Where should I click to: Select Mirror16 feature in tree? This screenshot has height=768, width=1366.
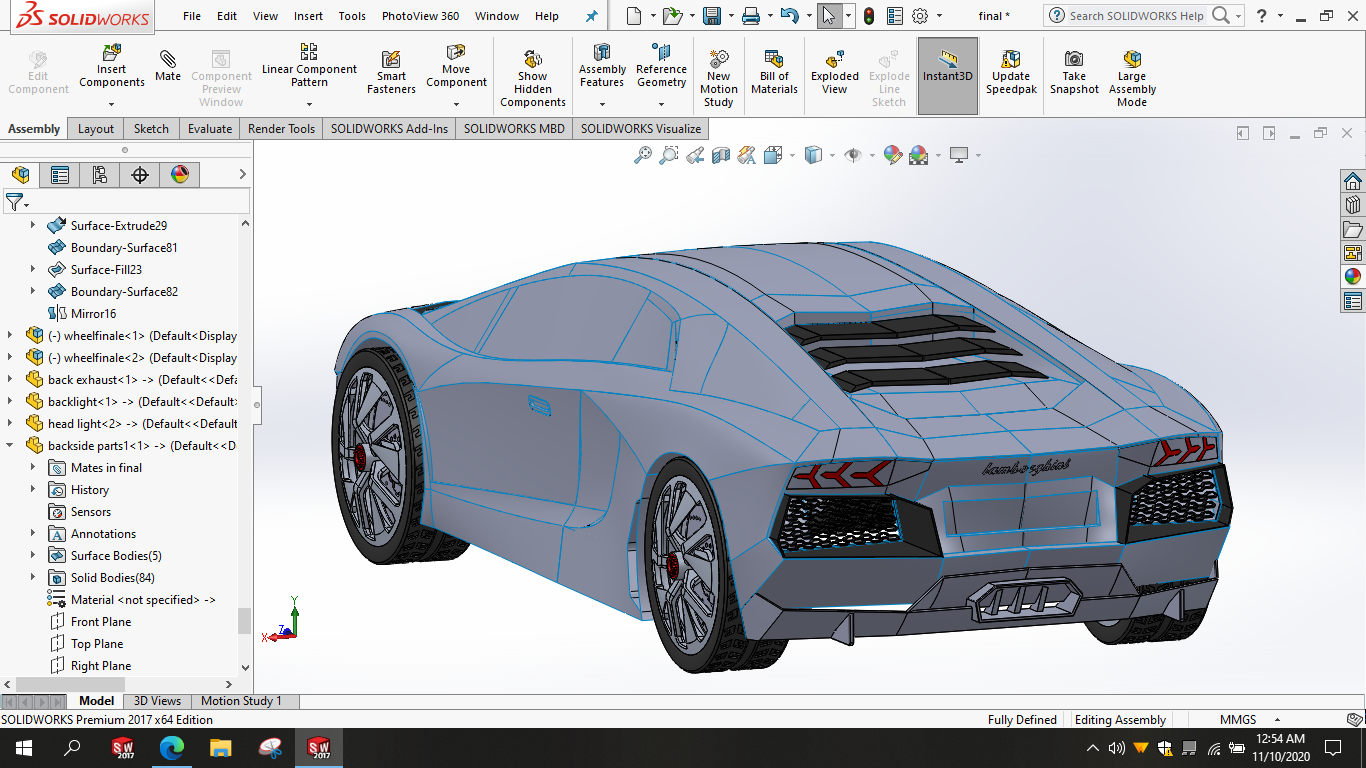93,314
